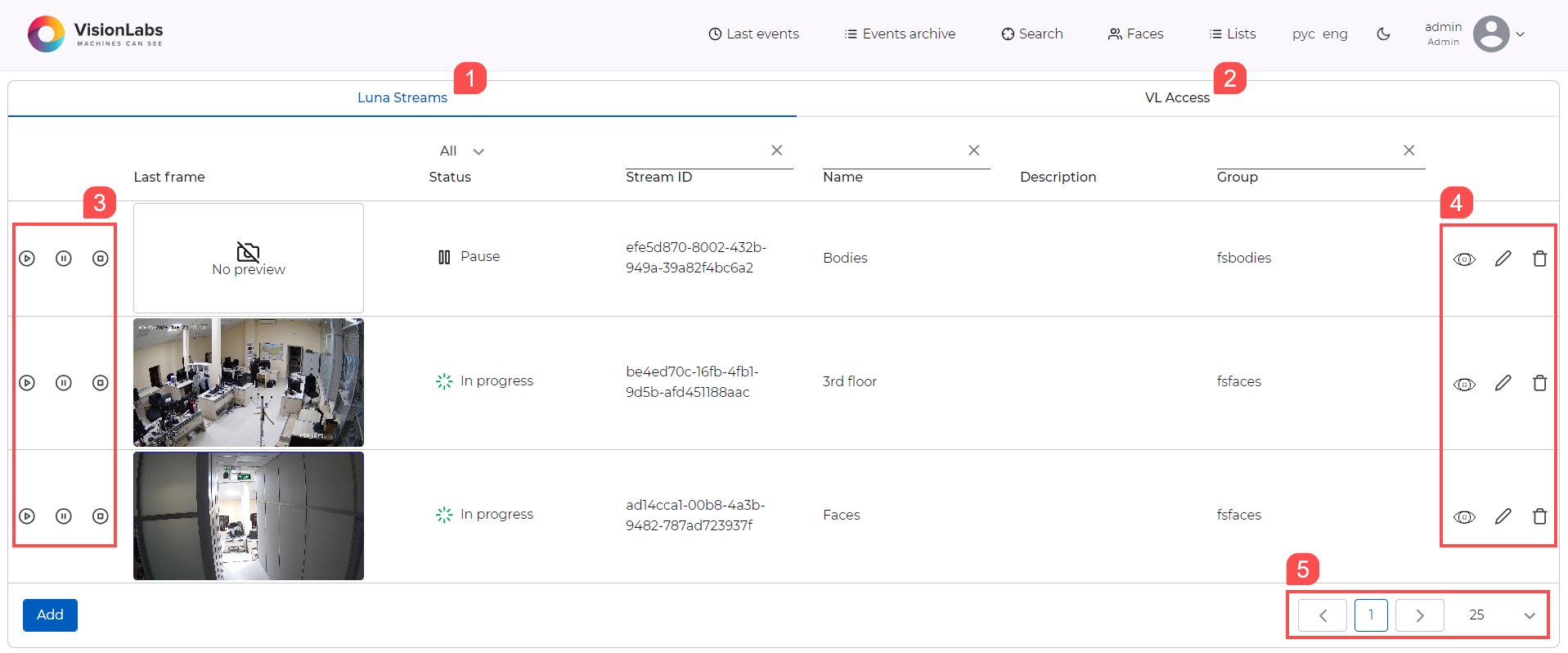
Task: Start the Bodies stream with play icon
Action: [x=27, y=259]
